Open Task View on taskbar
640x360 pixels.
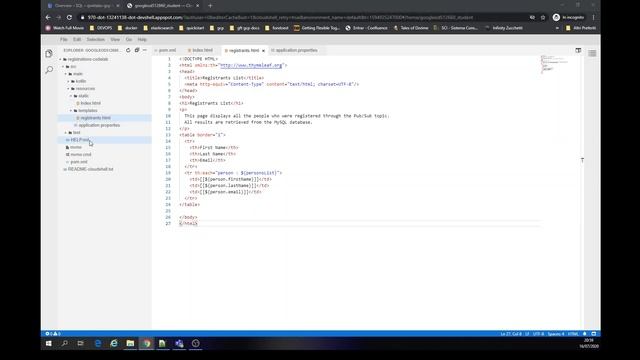click(80, 344)
